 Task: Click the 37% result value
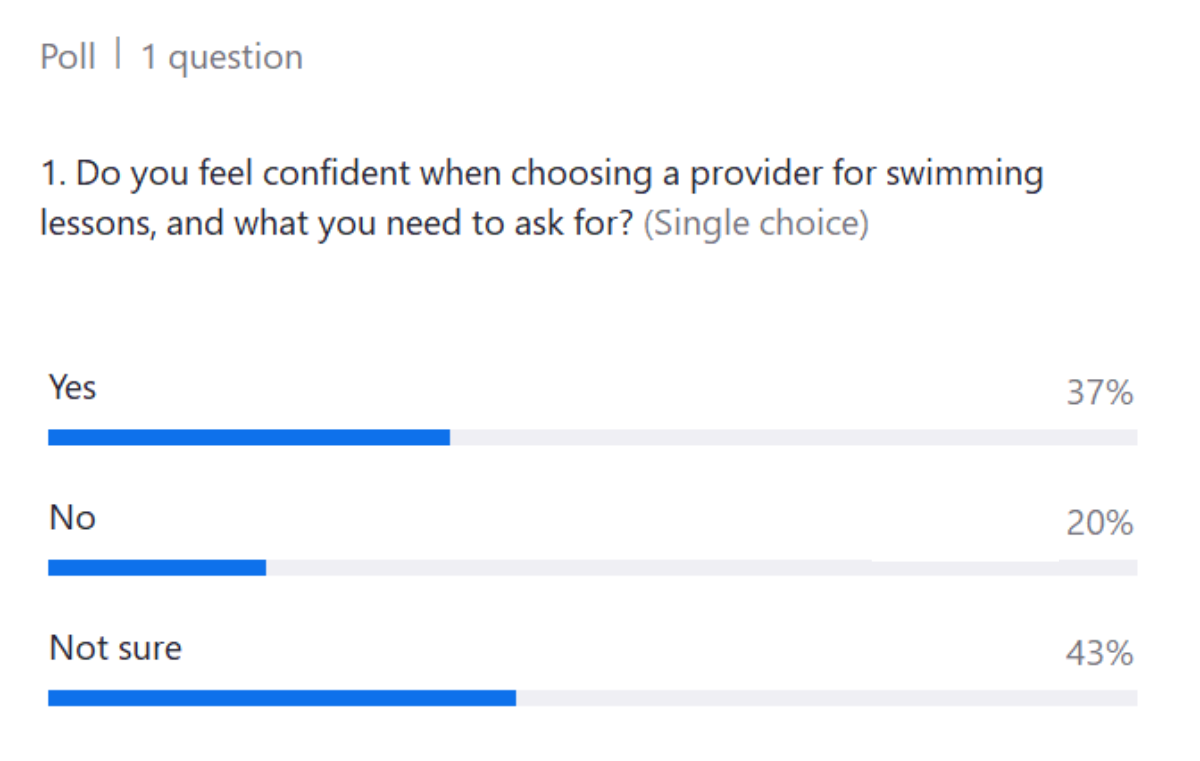point(1100,394)
